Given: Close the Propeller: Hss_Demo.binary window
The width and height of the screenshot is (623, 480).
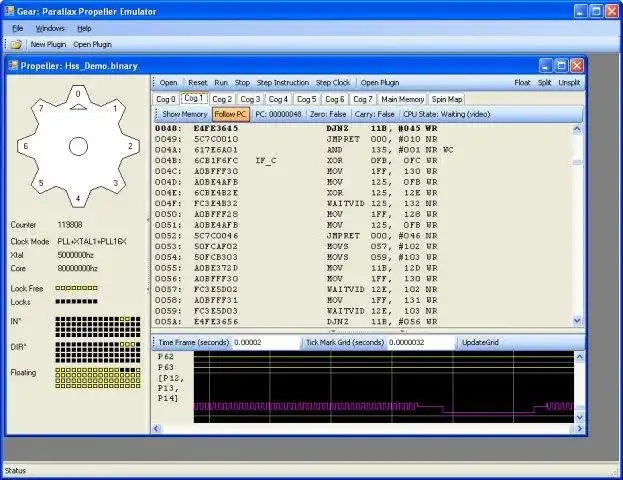Looking at the screenshot, I should [577, 66].
